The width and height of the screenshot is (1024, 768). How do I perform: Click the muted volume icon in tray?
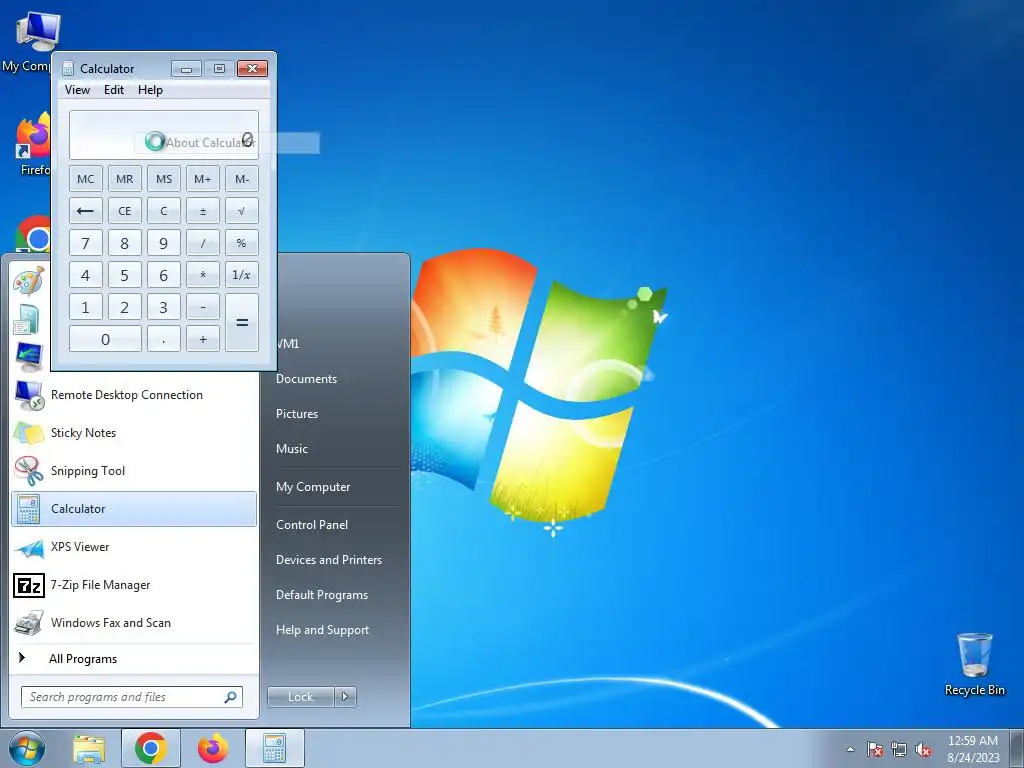923,750
